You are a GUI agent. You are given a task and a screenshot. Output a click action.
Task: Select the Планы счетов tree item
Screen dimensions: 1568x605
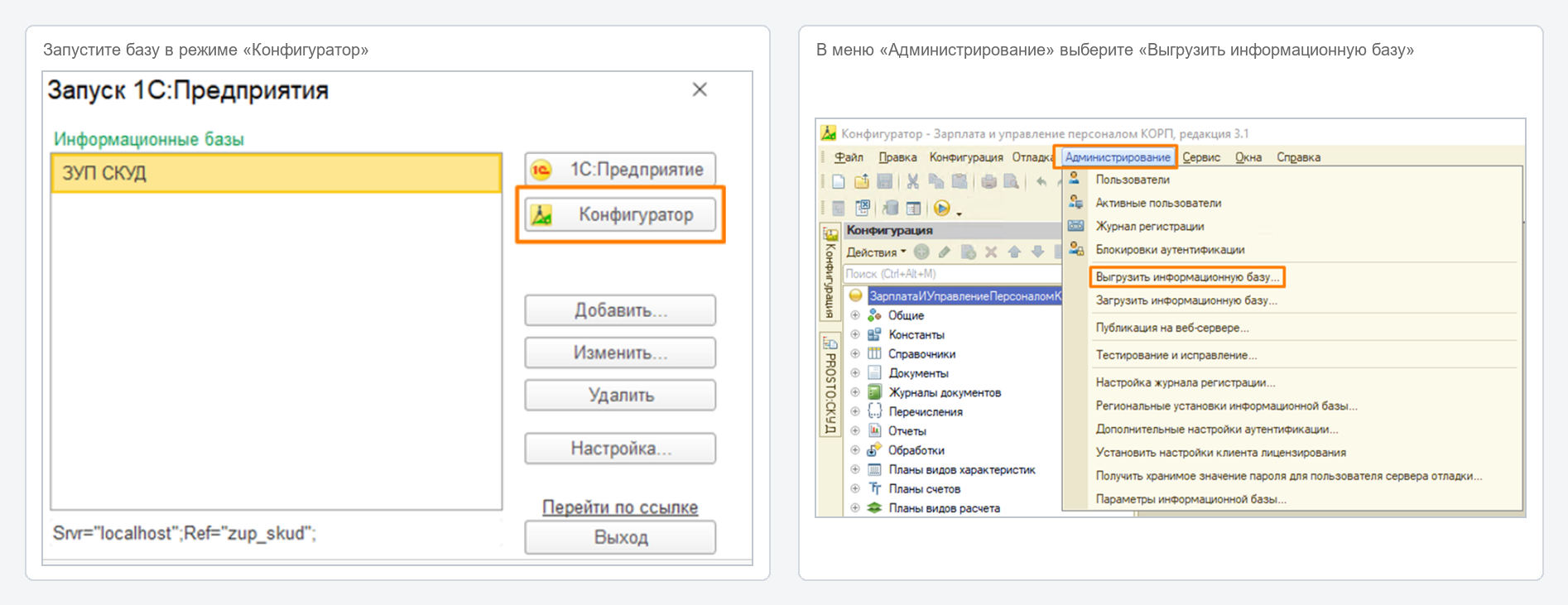[924, 489]
